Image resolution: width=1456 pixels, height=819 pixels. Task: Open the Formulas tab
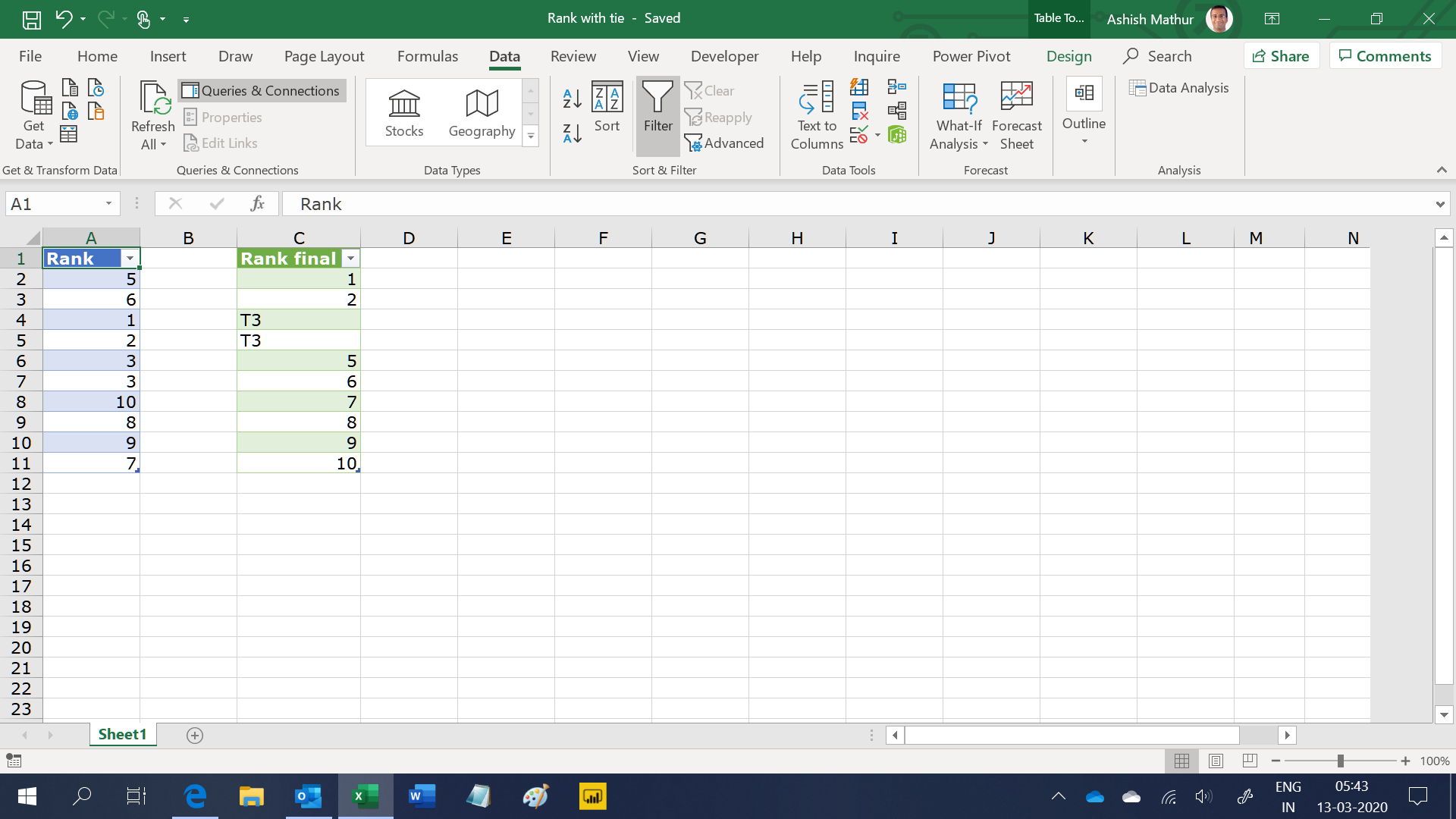(x=428, y=56)
